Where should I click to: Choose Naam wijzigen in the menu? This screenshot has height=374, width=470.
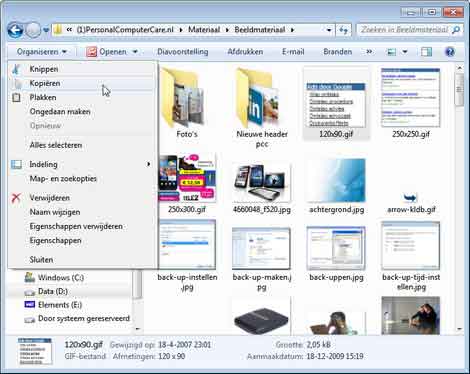point(82,212)
